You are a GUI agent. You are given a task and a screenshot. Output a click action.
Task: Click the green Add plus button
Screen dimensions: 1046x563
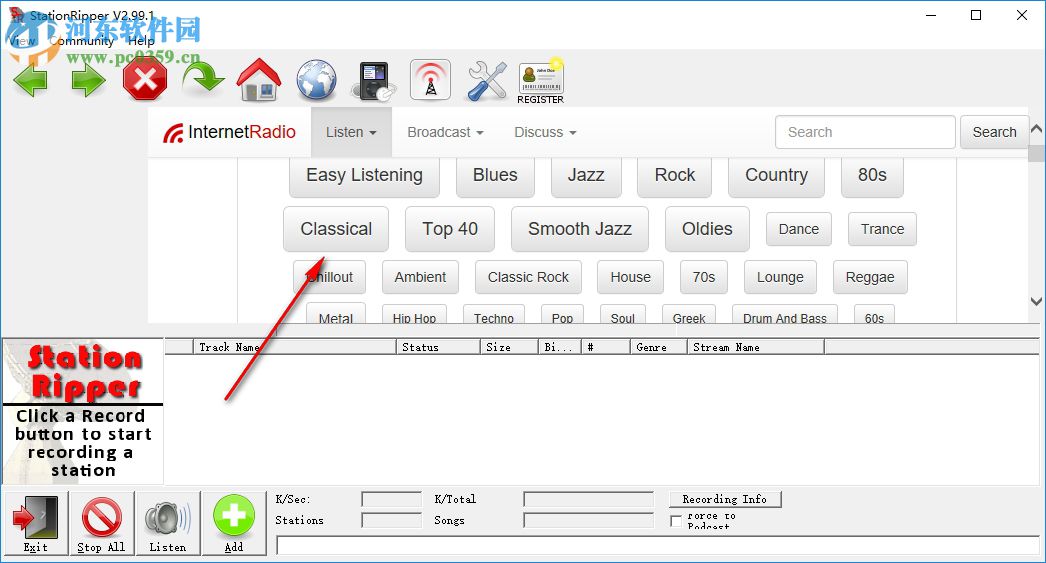(233, 524)
